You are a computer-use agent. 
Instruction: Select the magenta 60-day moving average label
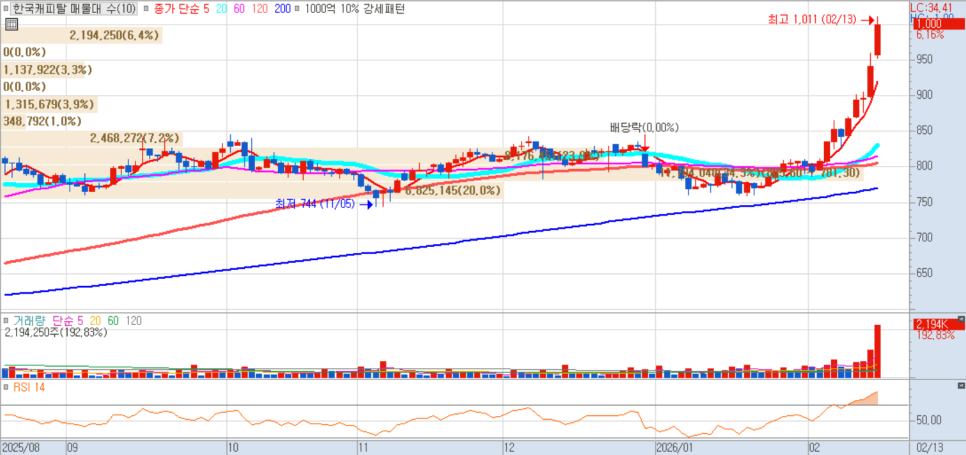pos(239,9)
